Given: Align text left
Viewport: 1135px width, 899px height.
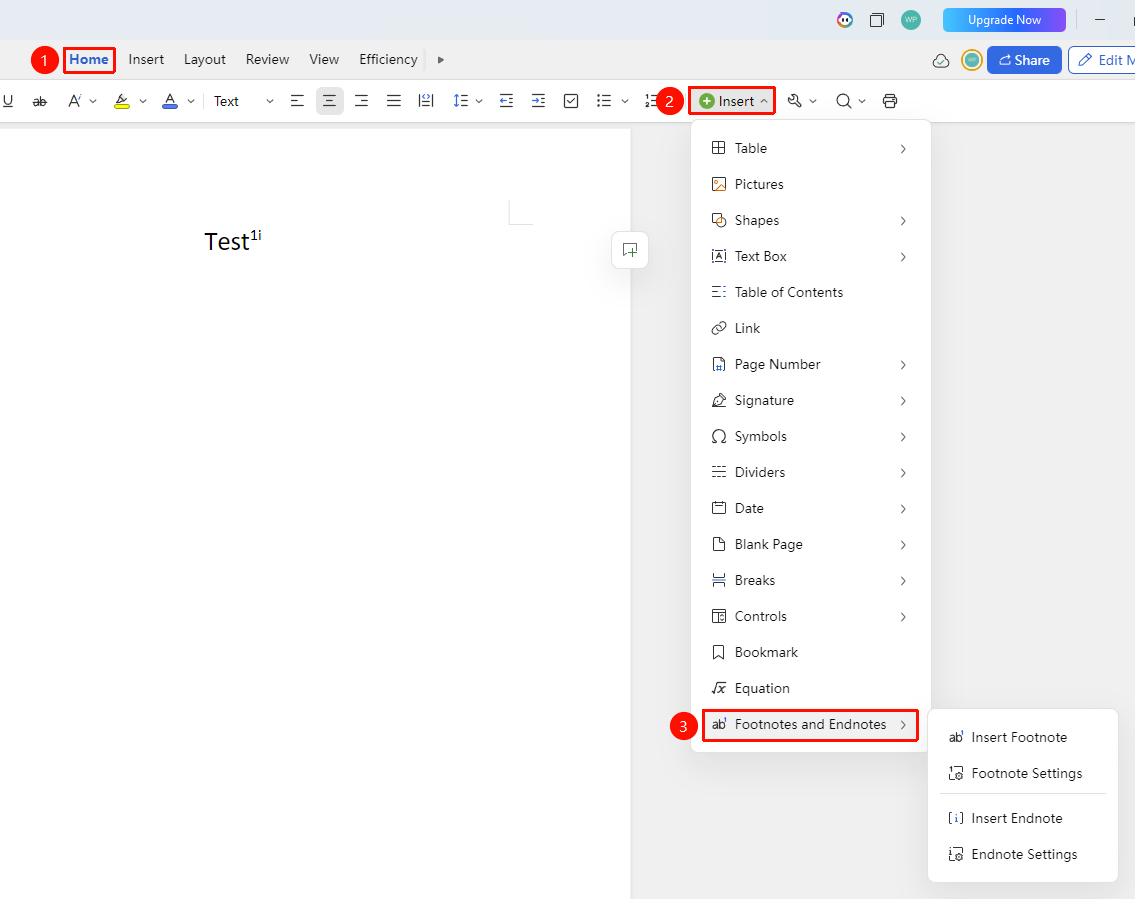Looking at the screenshot, I should [x=297, y=101].
